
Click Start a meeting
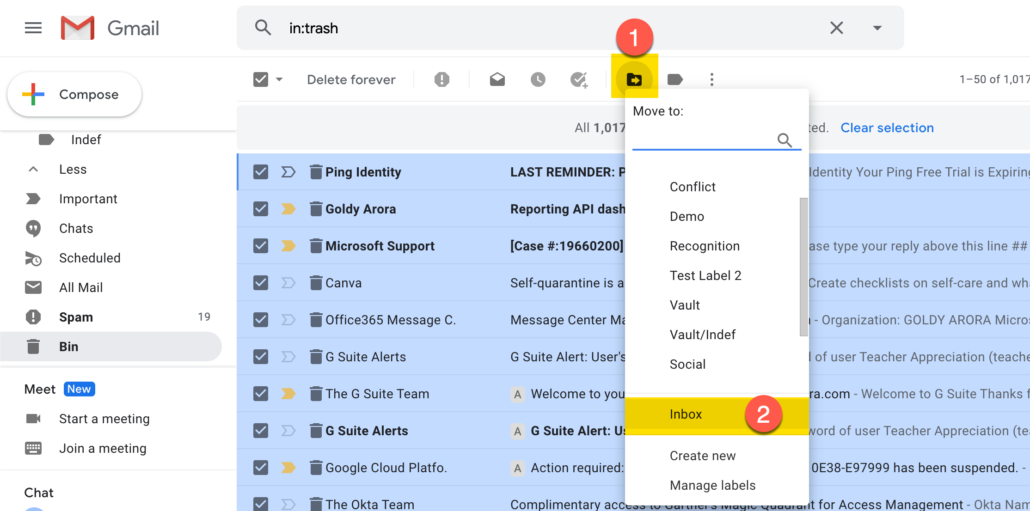pos(104,418)
